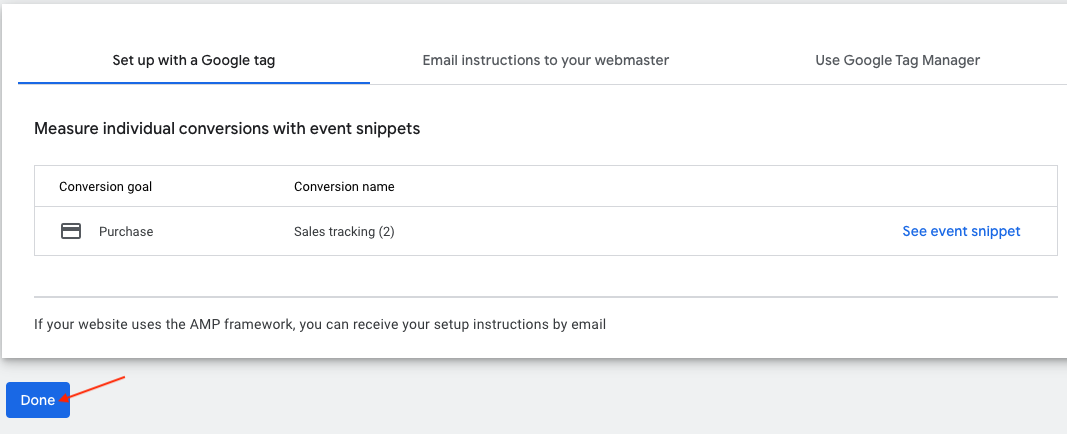The width and height of the screenshot is (1067, 434).
Task: Click blank space in the Purchase row before the link
Action: (646, 231)
